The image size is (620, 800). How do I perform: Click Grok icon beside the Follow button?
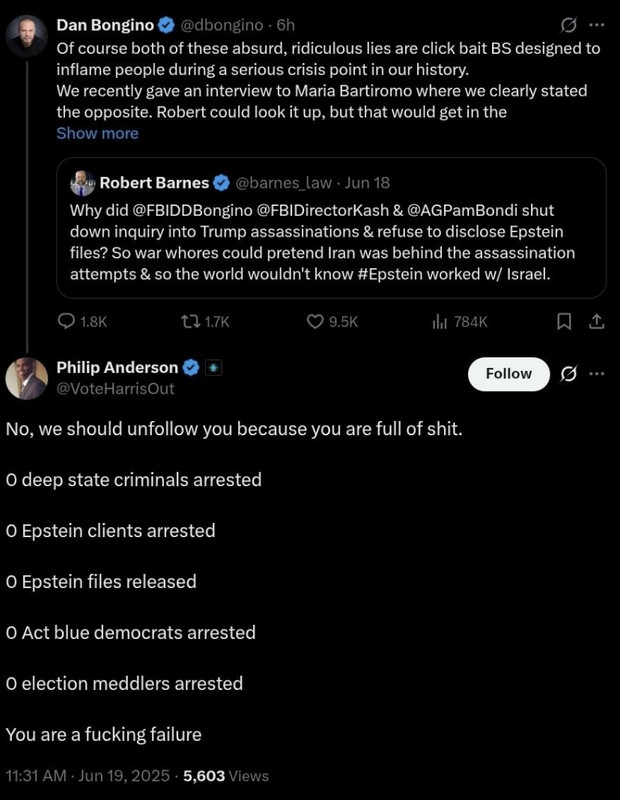coord(568,373)
